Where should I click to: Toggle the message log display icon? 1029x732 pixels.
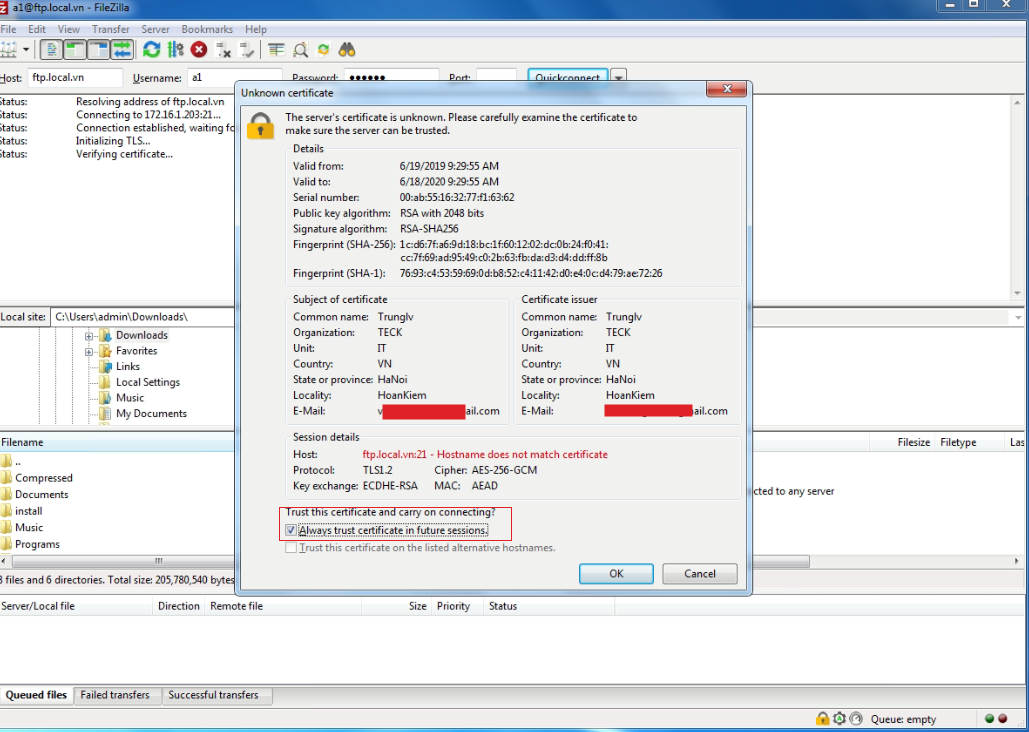tap(51, 50)
